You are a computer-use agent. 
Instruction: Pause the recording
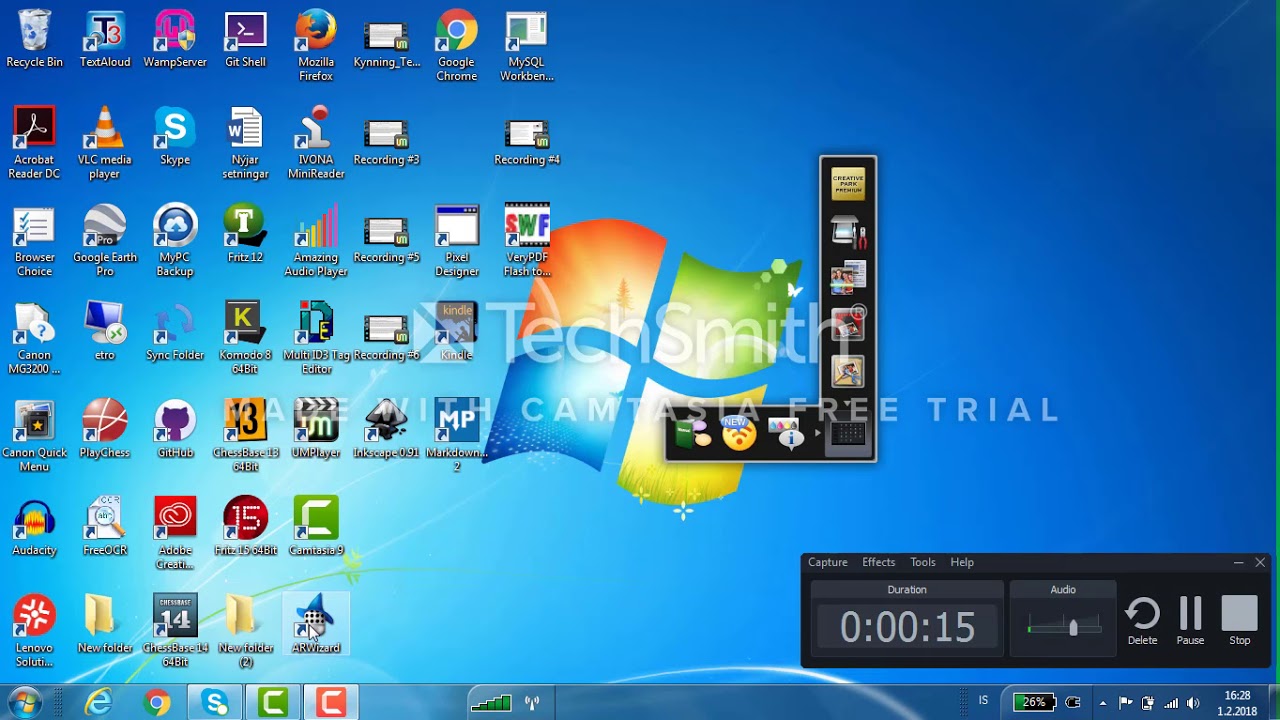tap(1190, 621)
